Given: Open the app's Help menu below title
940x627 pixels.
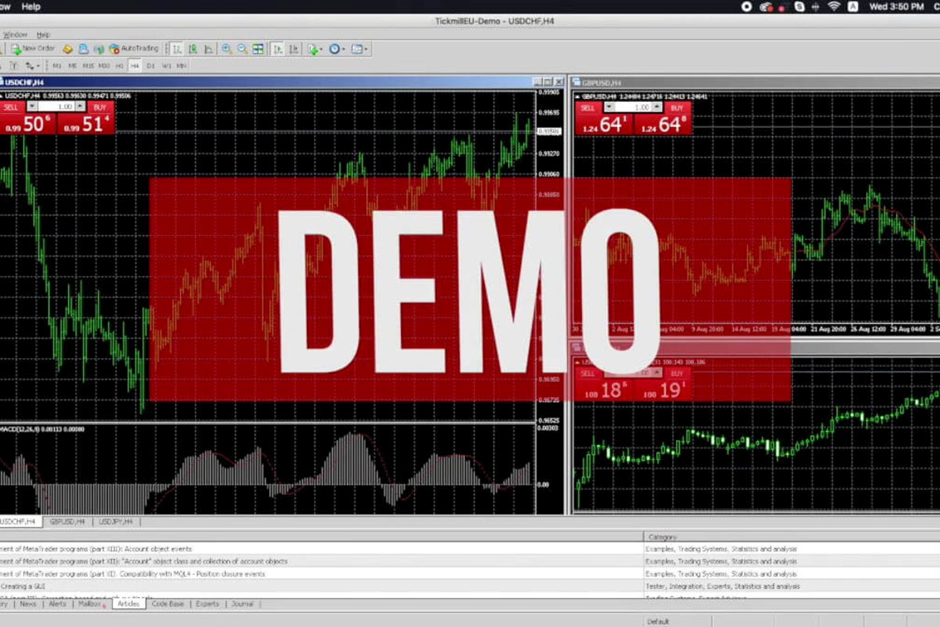Looking at the screenshot, I should point(43,35).
